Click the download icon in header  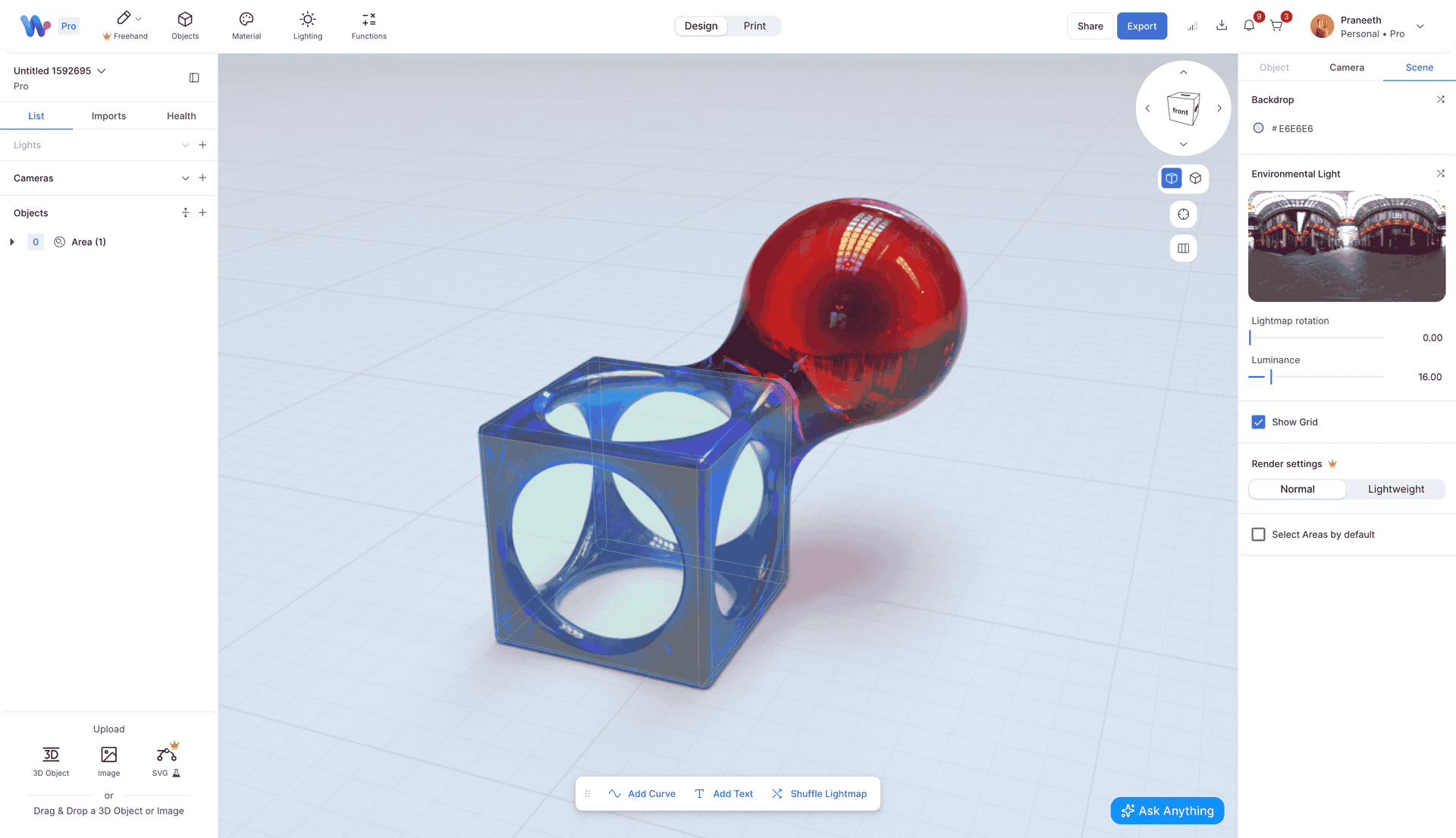click(x=1222, y=26)
